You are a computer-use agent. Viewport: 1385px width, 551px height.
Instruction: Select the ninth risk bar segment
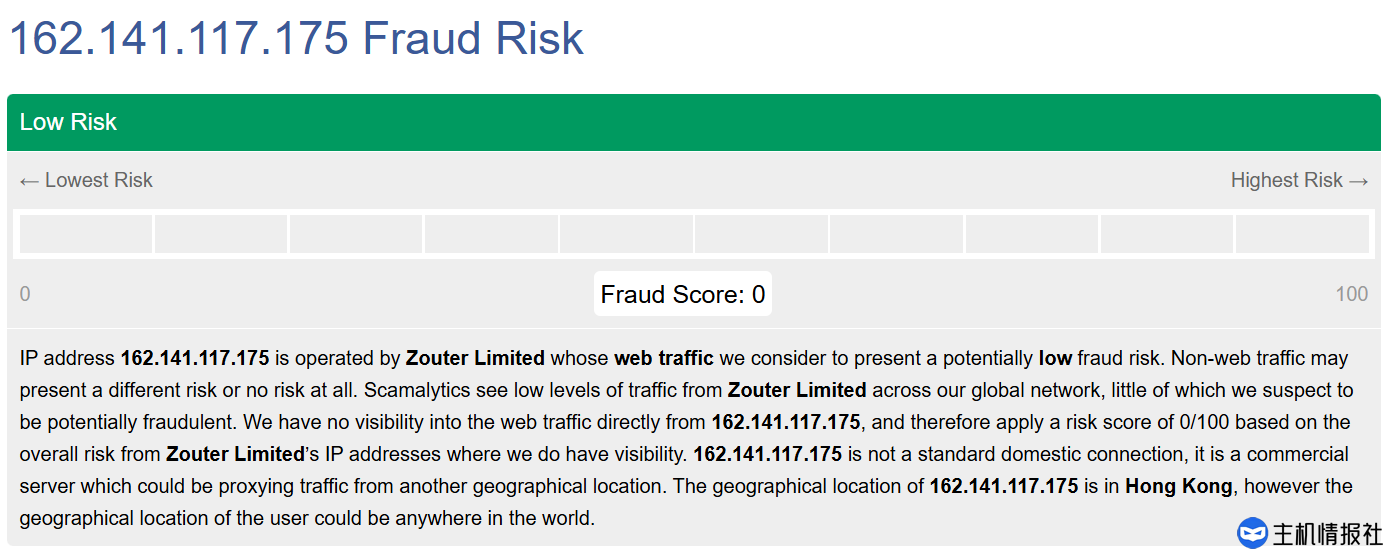click(1166, 234)
